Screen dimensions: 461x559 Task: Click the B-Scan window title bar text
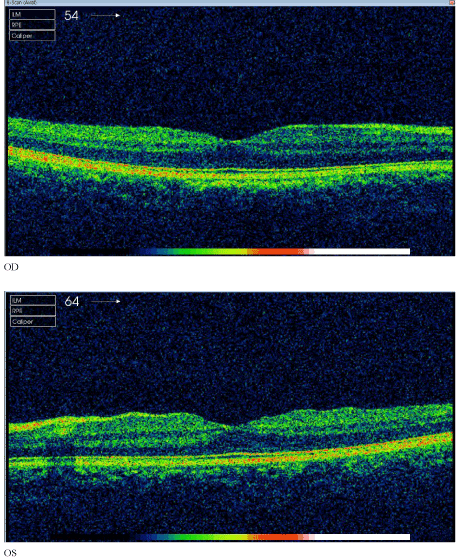[22, 2]
